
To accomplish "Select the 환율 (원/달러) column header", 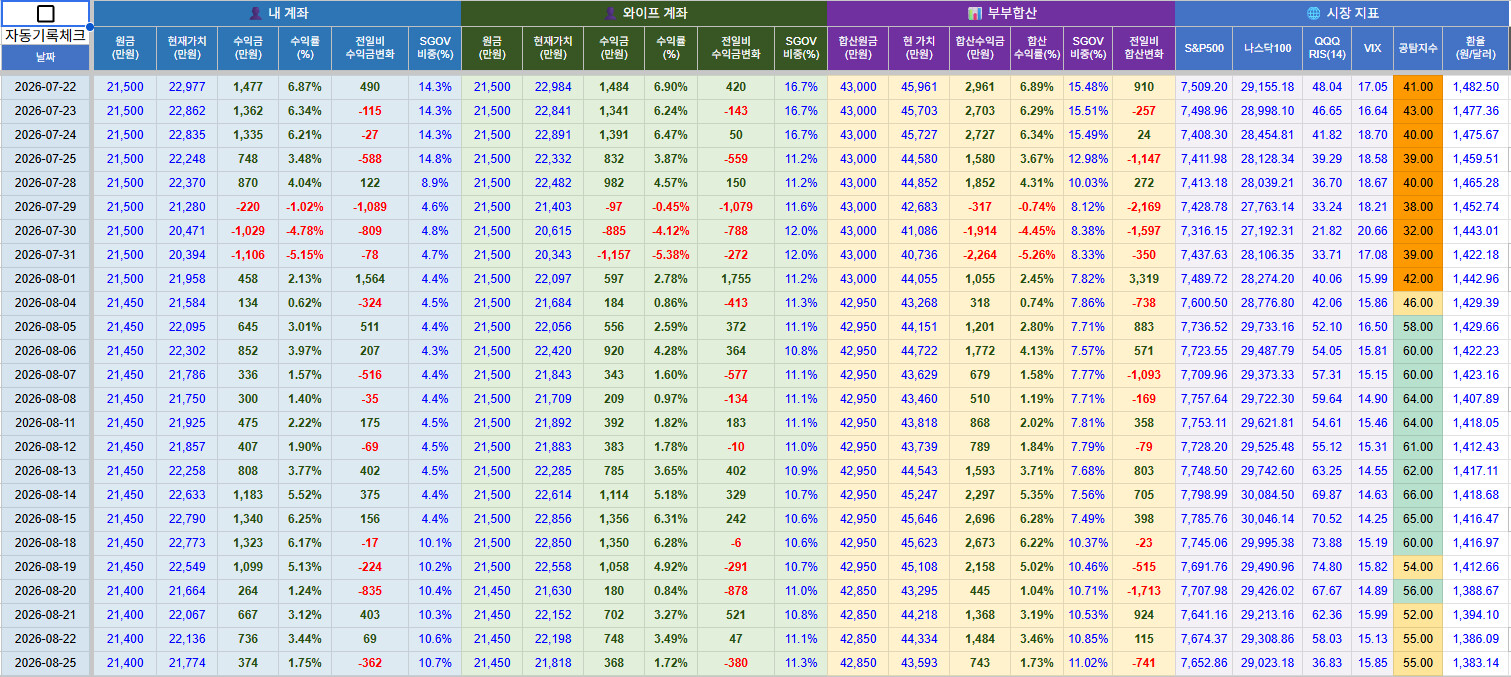I will (x=1475, y=48).
